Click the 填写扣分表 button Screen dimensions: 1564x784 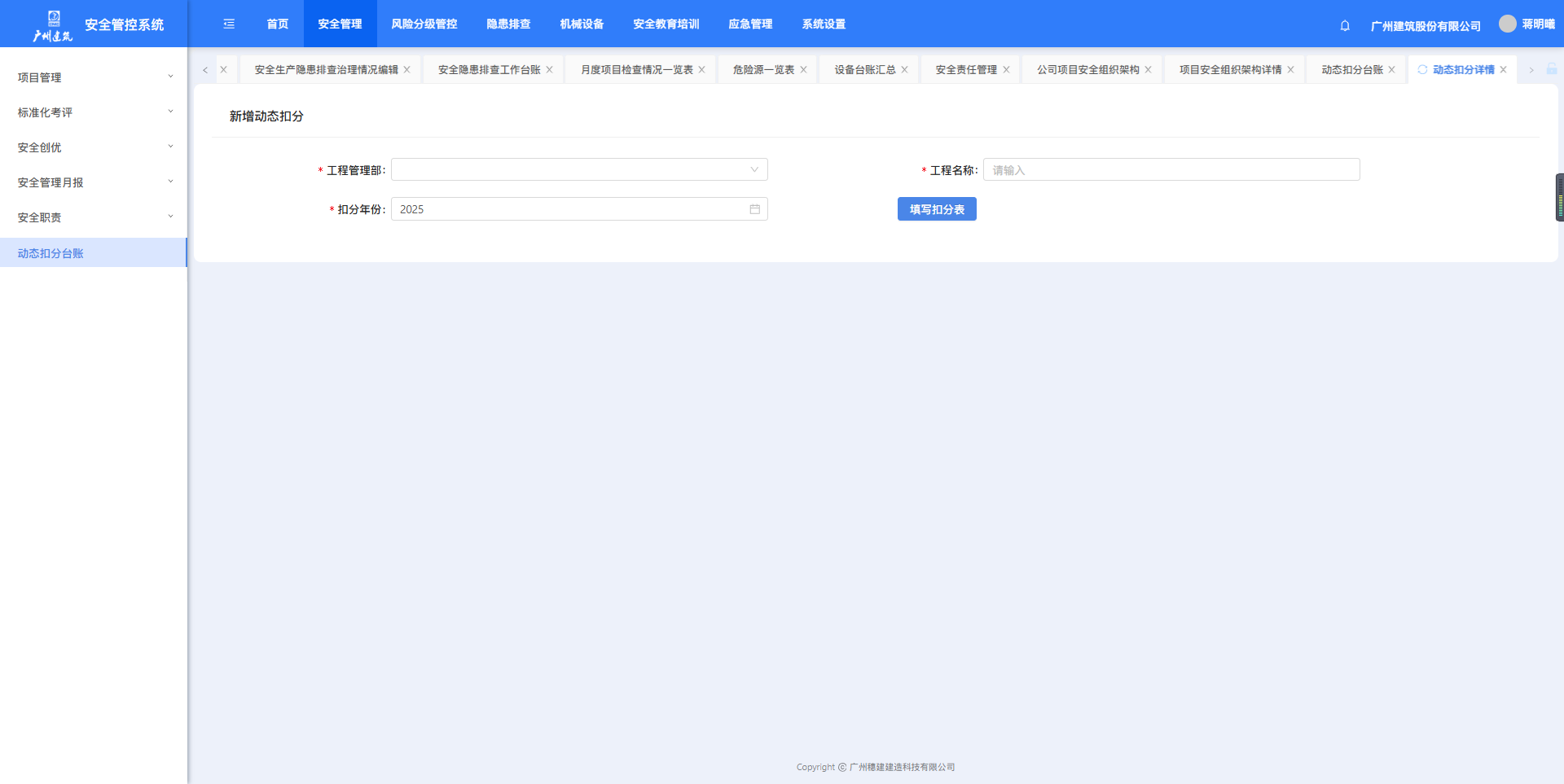[x=936, y=209]
